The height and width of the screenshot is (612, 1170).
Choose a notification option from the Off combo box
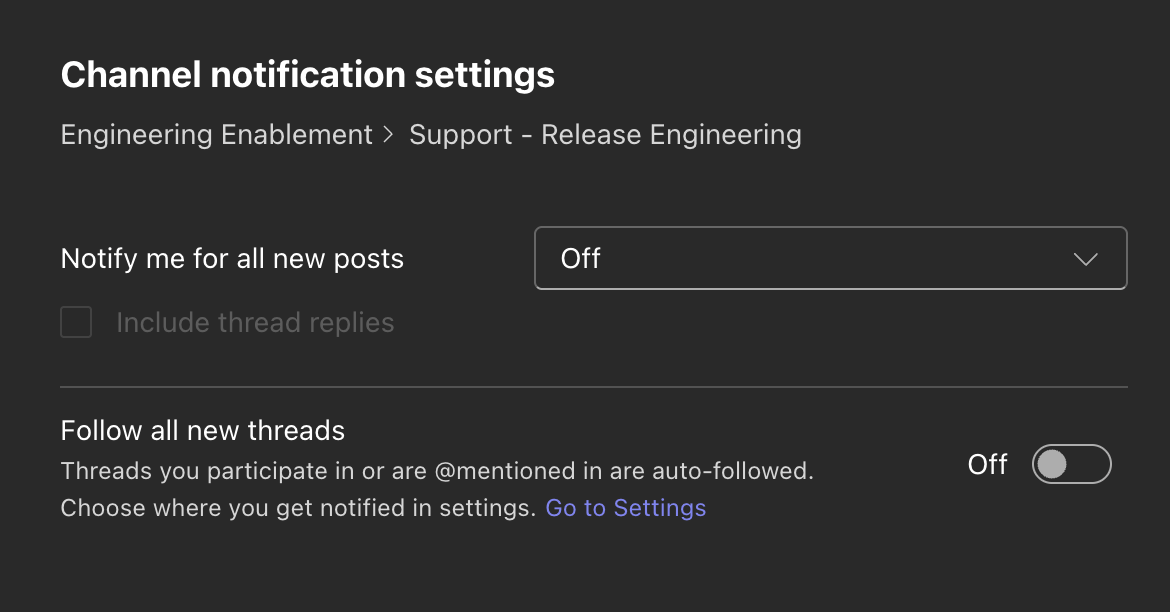(830, 258)
